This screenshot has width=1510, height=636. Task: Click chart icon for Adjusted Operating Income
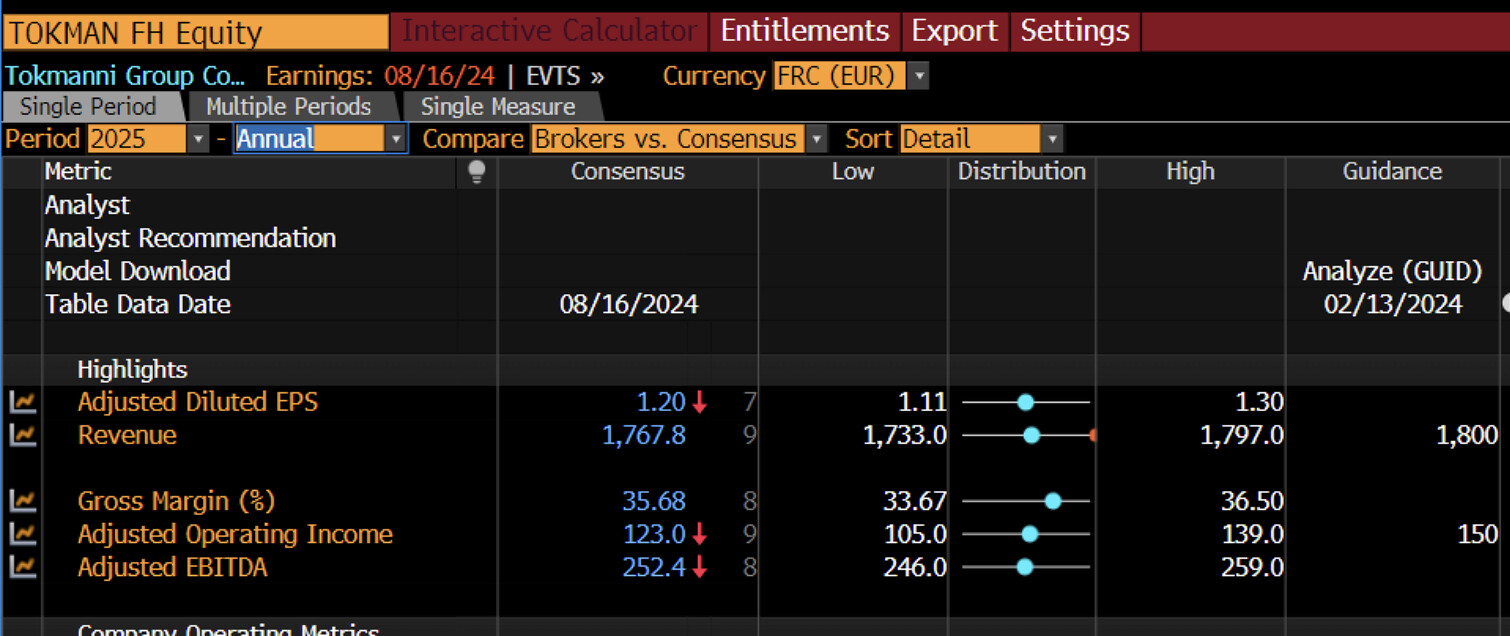(x=22, y=534)
